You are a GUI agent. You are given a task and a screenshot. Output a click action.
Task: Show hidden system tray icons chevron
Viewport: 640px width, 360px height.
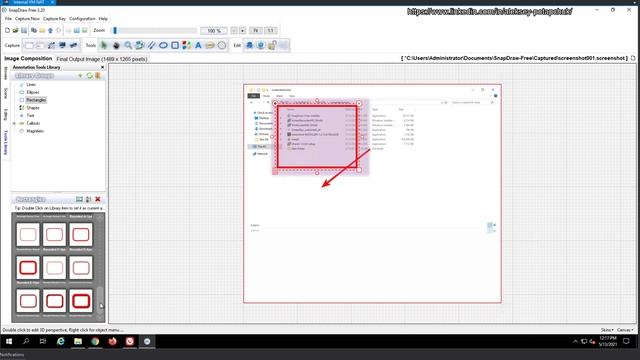pos(575,341)
